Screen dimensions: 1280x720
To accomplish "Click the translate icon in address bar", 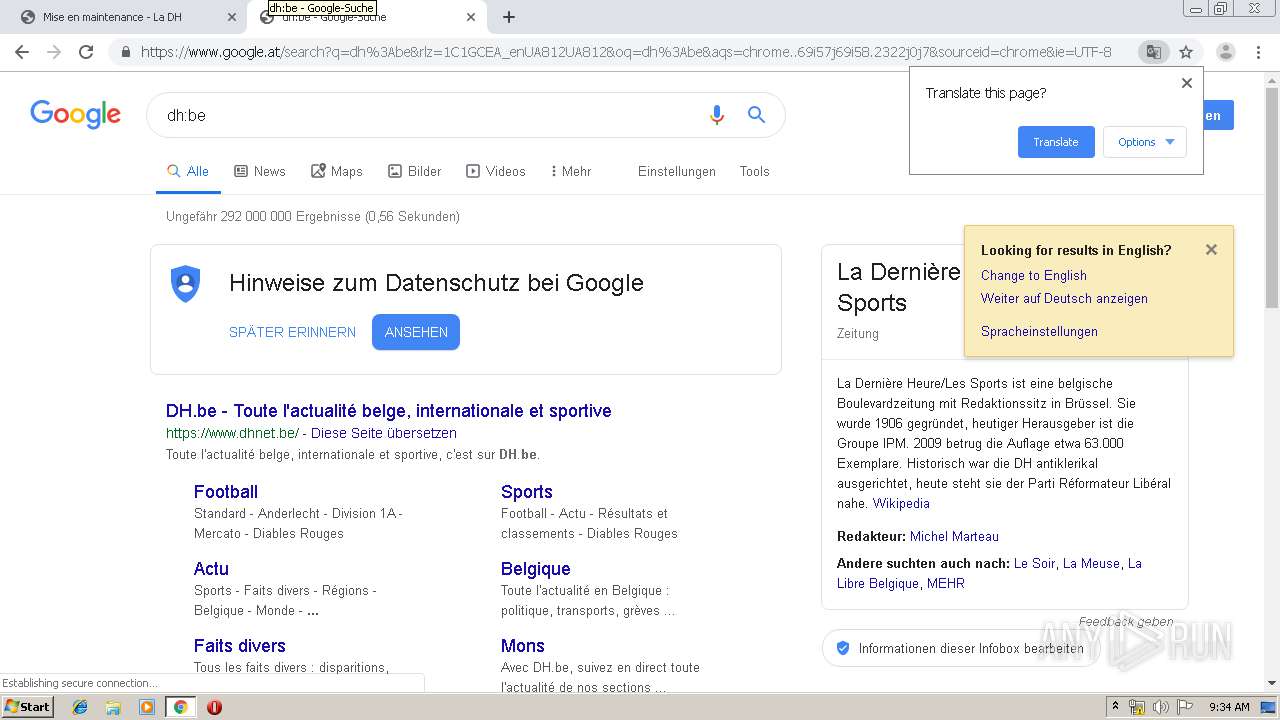I will point(1153,52).
